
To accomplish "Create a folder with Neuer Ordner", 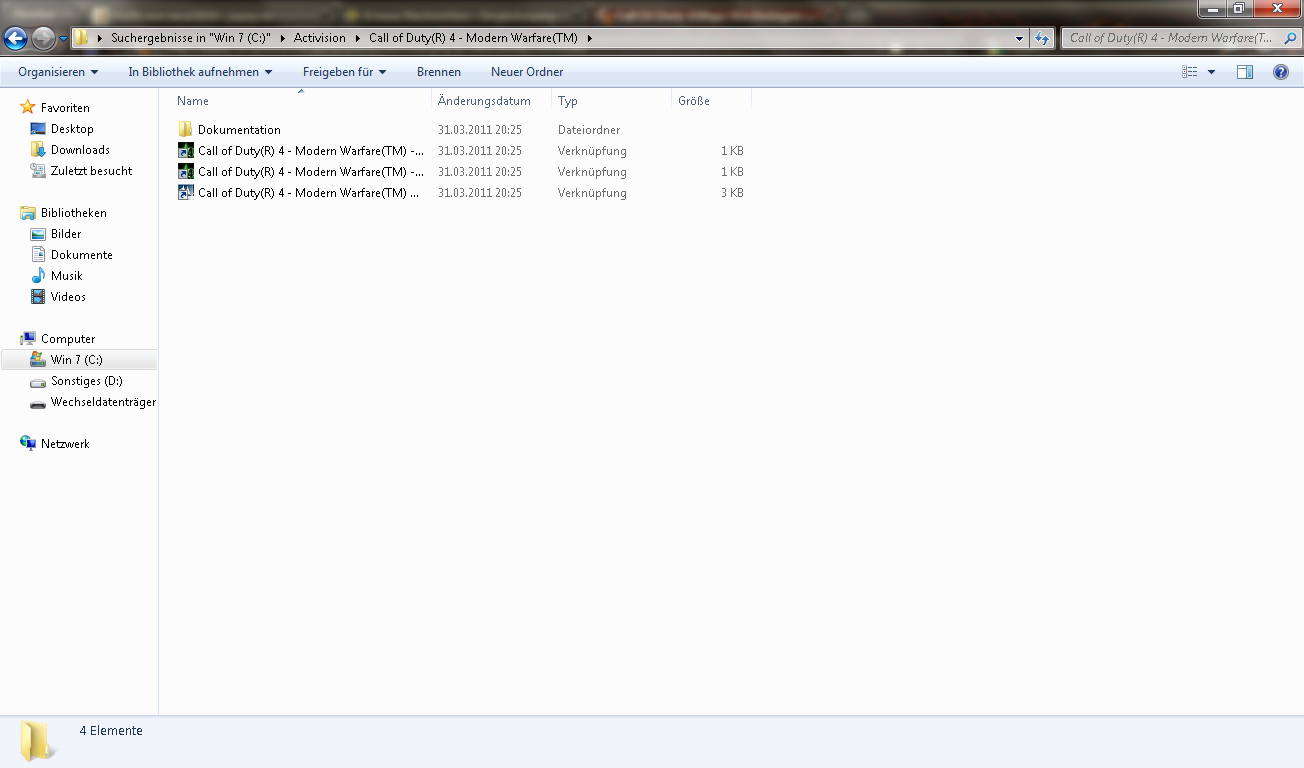I will click(x=527, y=72).
